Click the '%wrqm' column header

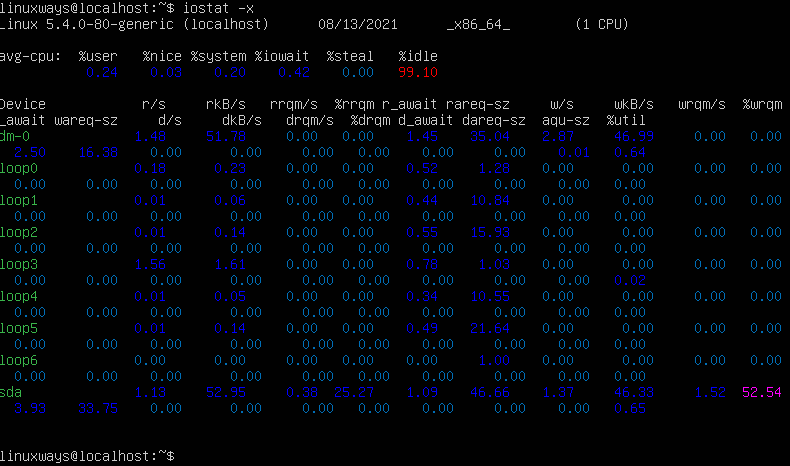(762, 105)
